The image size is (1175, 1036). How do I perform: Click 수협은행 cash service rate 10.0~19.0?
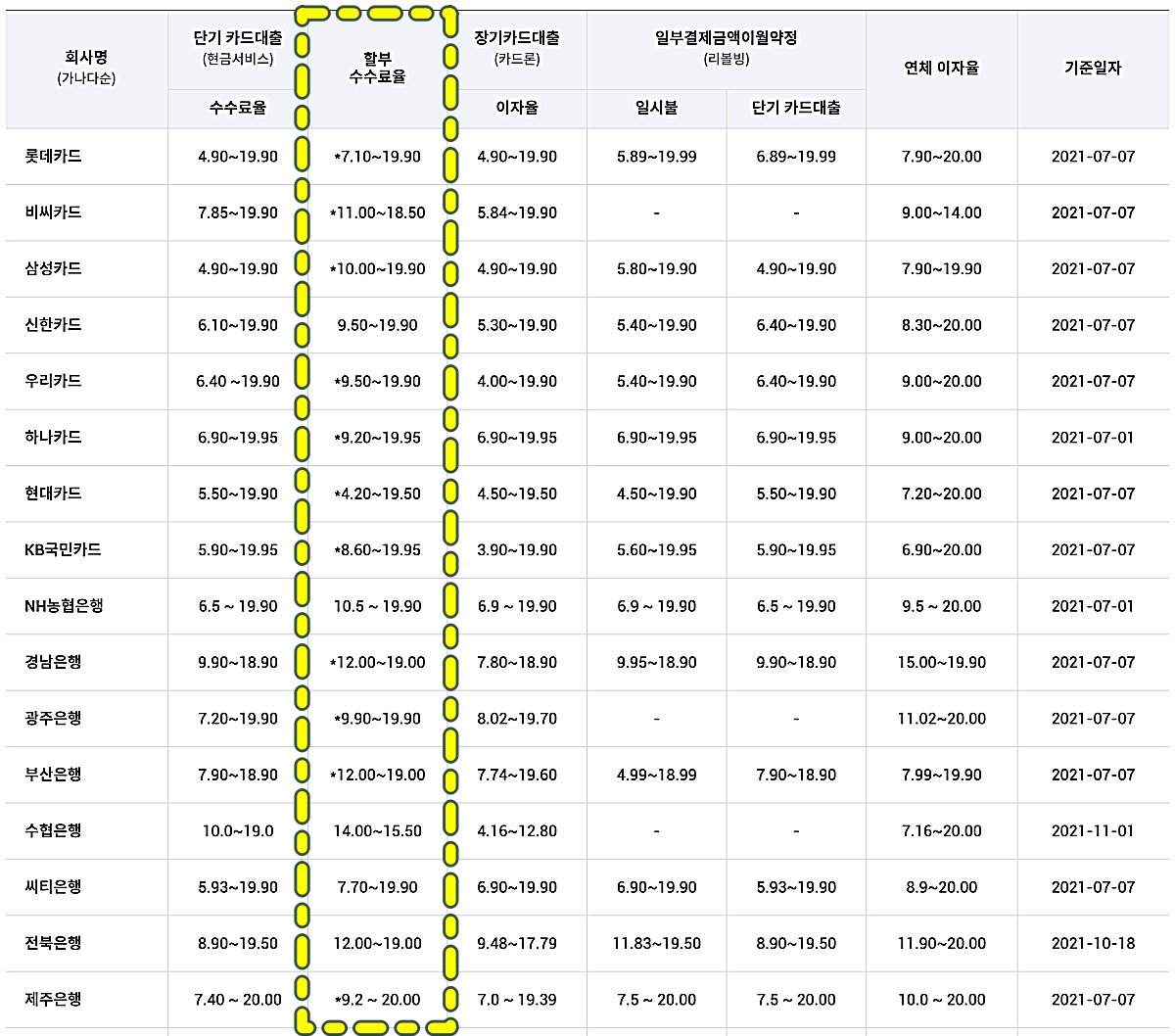pyautogui.click(x=238, y=830)
